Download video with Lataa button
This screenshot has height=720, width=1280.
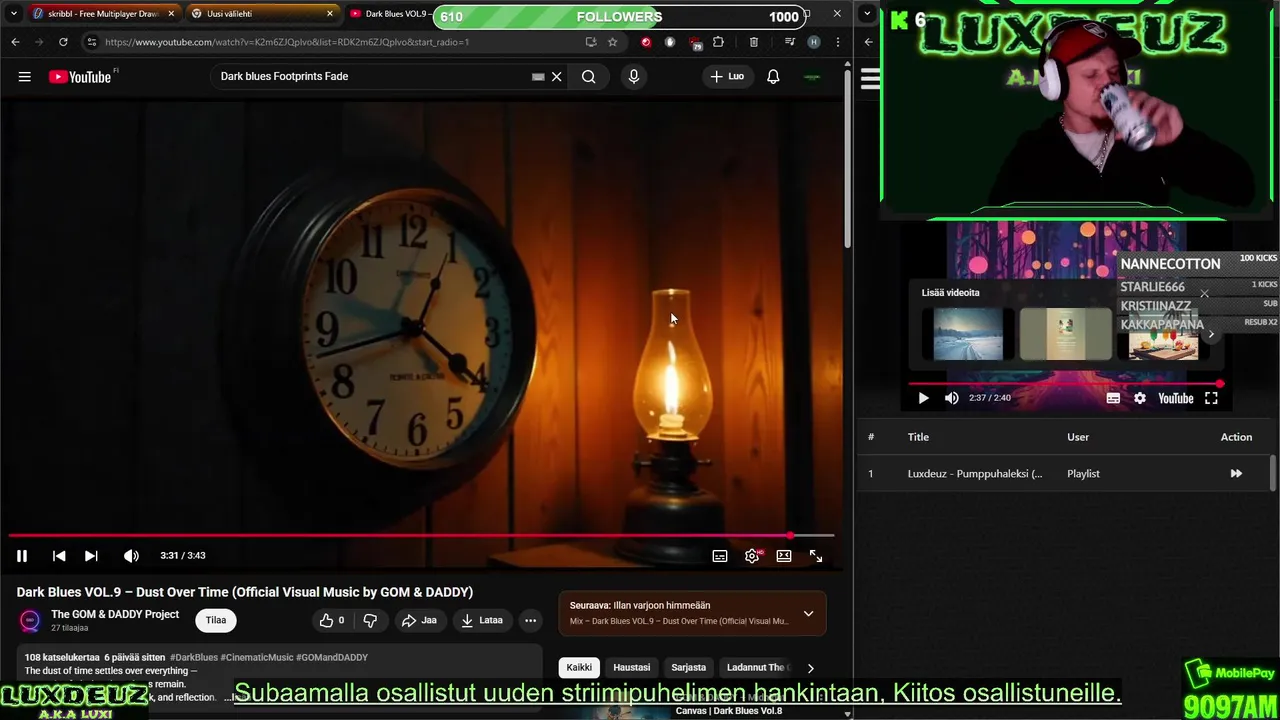pyautogui.click(x=481, y=621)
